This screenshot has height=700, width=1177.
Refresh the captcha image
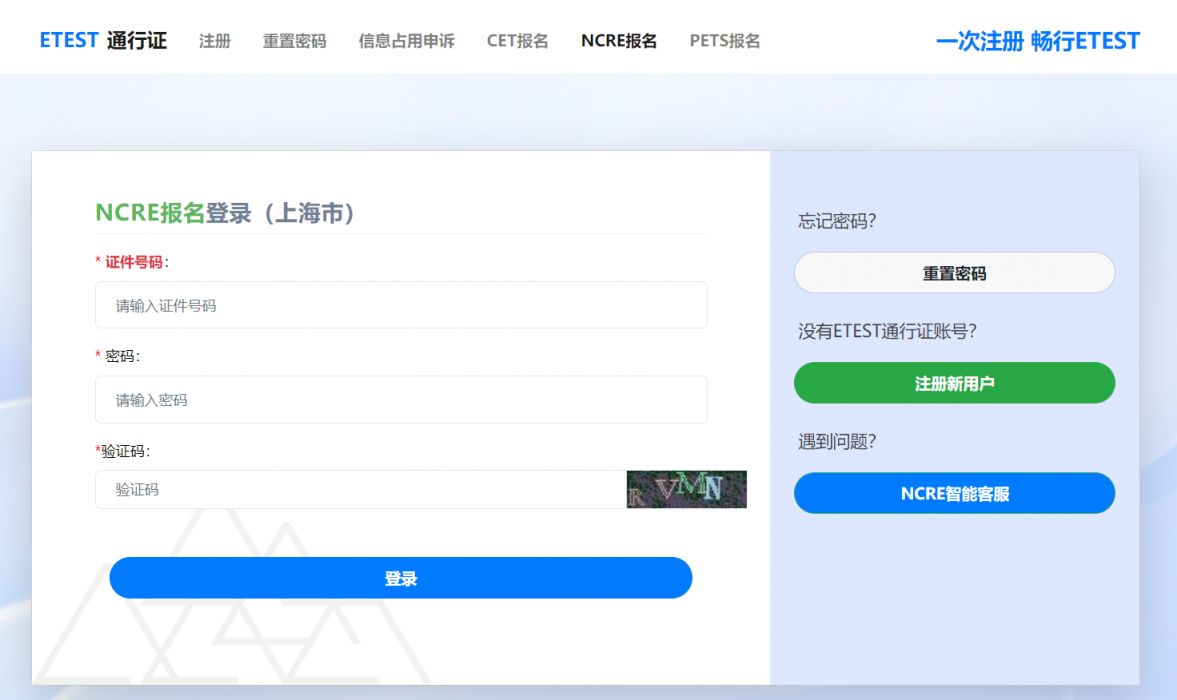(x=686, y=489)
